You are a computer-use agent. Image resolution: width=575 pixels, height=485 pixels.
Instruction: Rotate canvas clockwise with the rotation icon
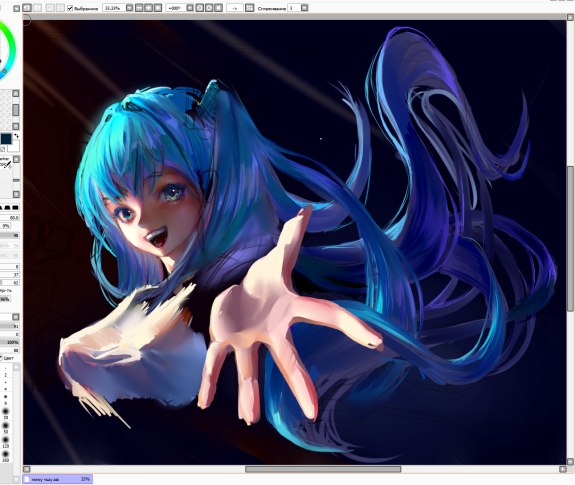click(209, 8)
